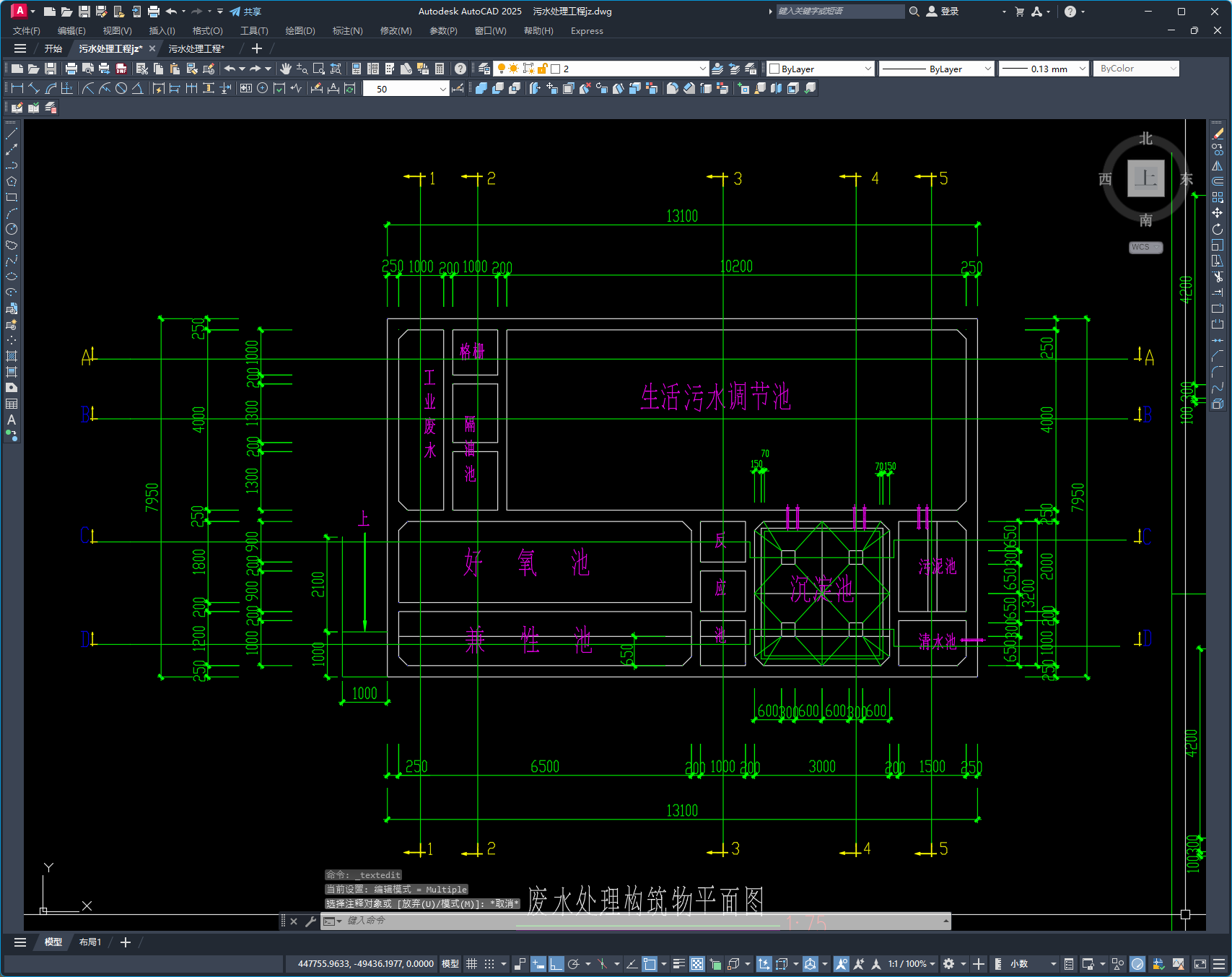1232x977 pixels.
Task: Click the Open file folder icon
Action: click(34, 69)
